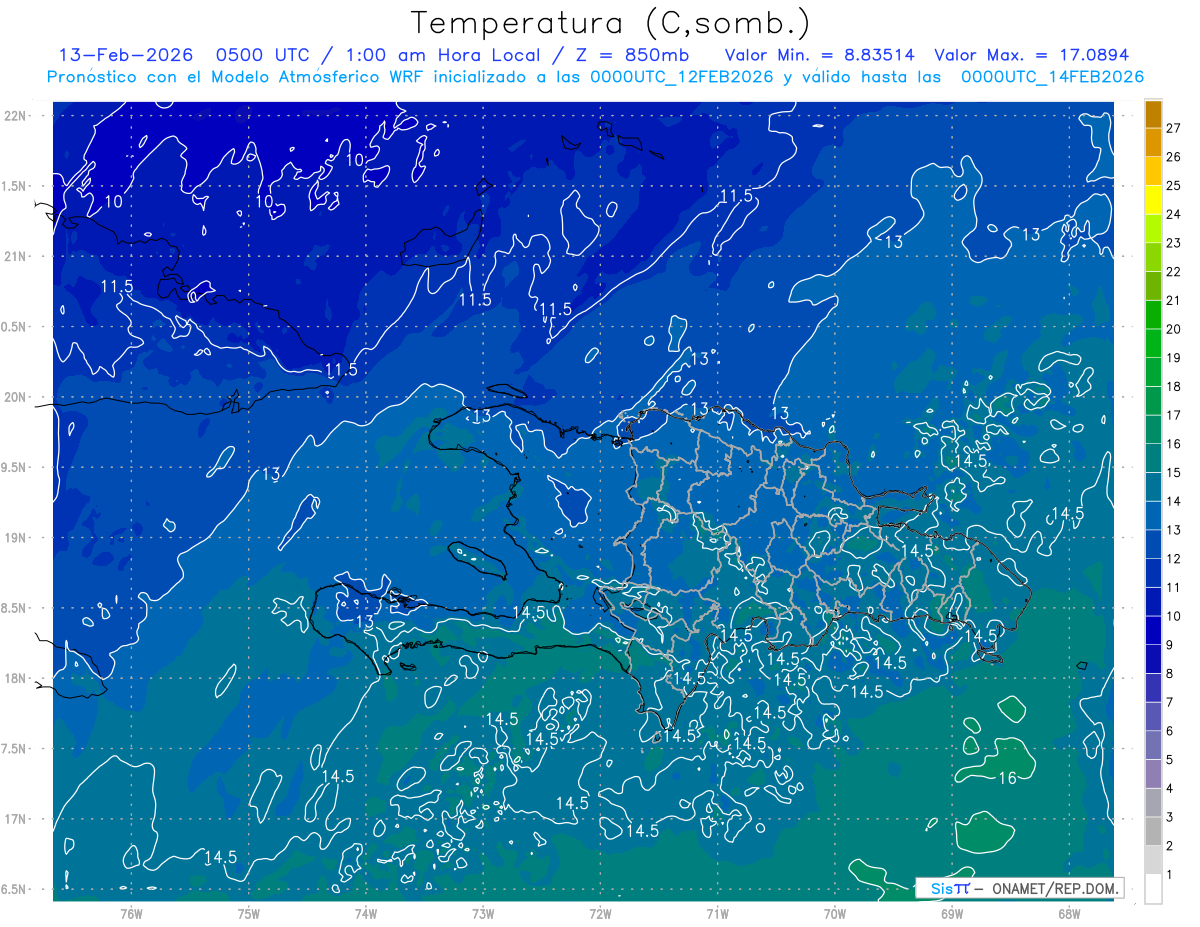This screenshot has width=1200, height=927.
Task: Select the white swatch at the color scale bottom
Action: [x=1153, y=889]
